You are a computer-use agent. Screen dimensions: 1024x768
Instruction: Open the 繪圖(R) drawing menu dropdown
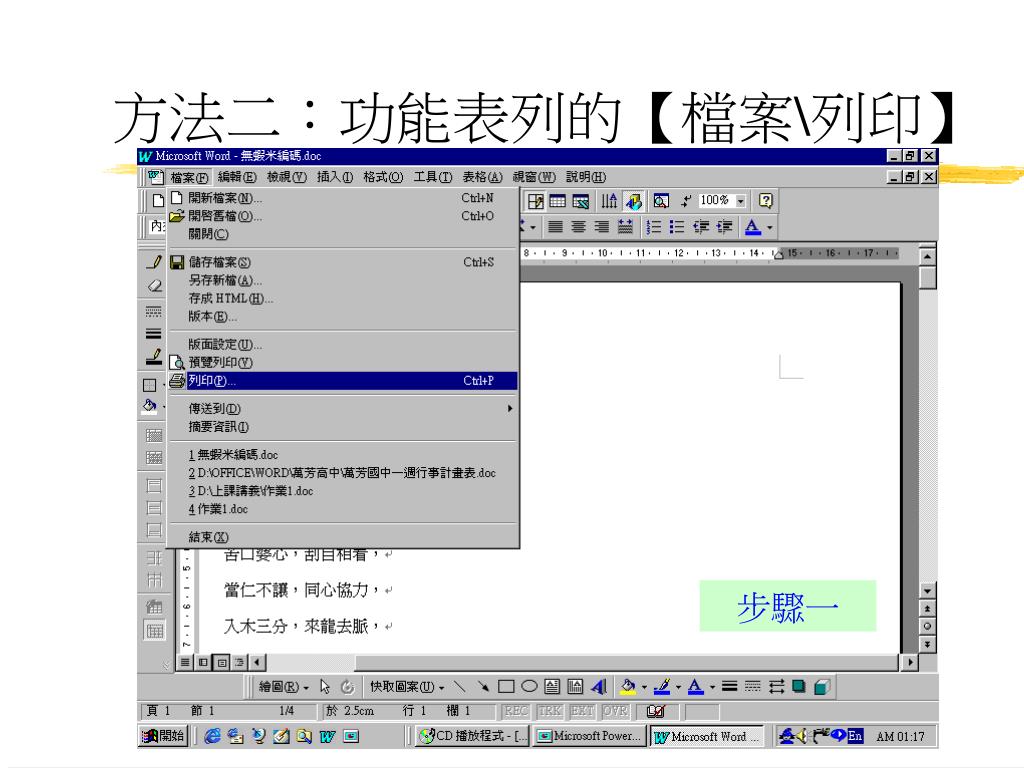[284, 687]
